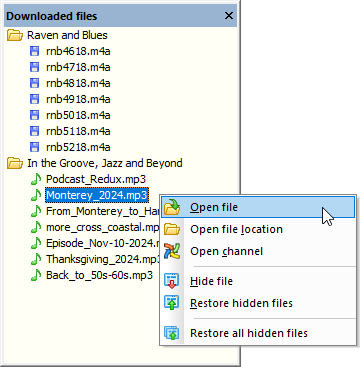Screen dimensions: 360x367
Task: Select the Episode_Nov-10-2024 file
Action: (x=103, y=243)
